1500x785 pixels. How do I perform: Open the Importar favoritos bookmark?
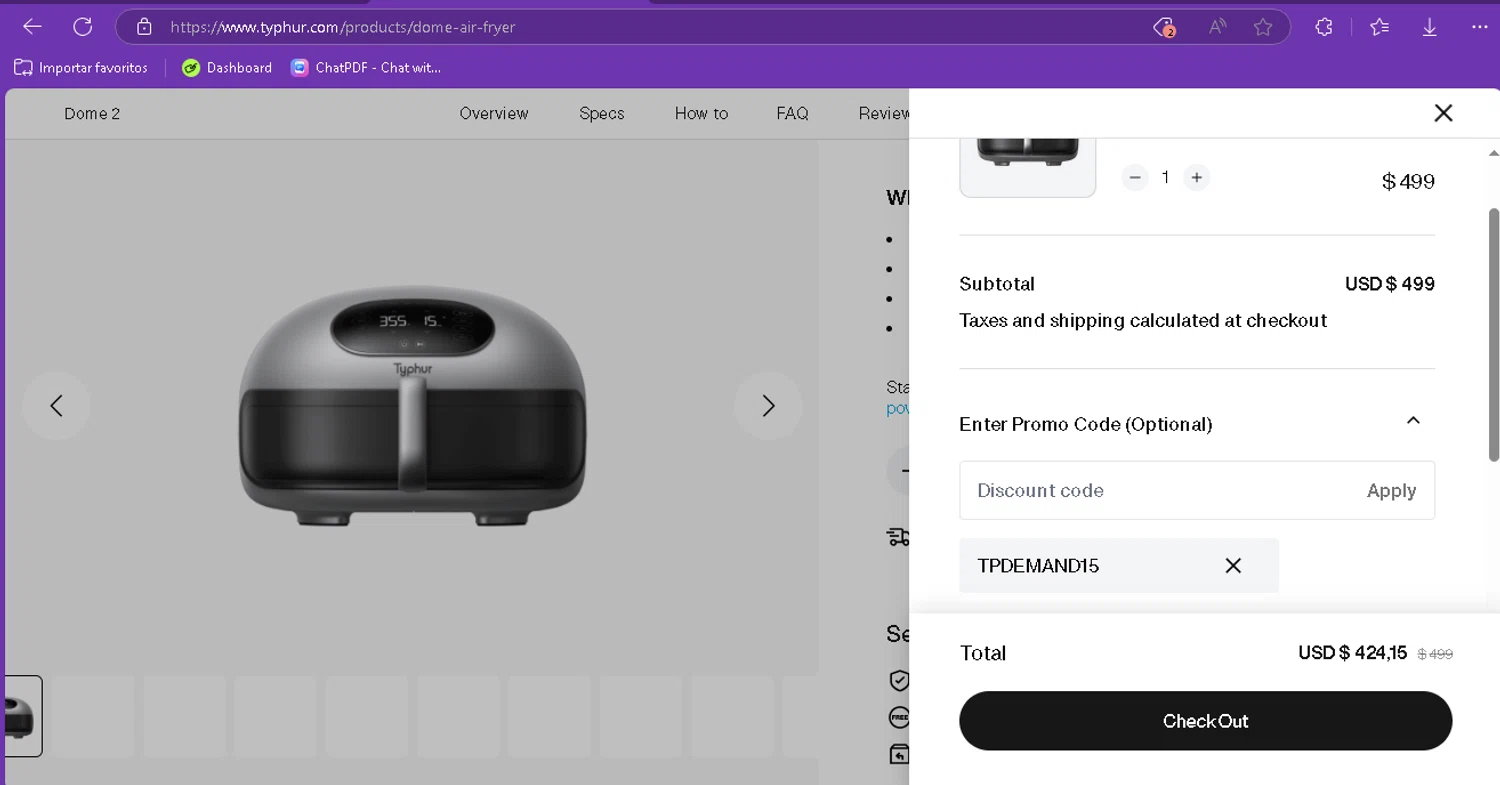click(x=81, y=68)
